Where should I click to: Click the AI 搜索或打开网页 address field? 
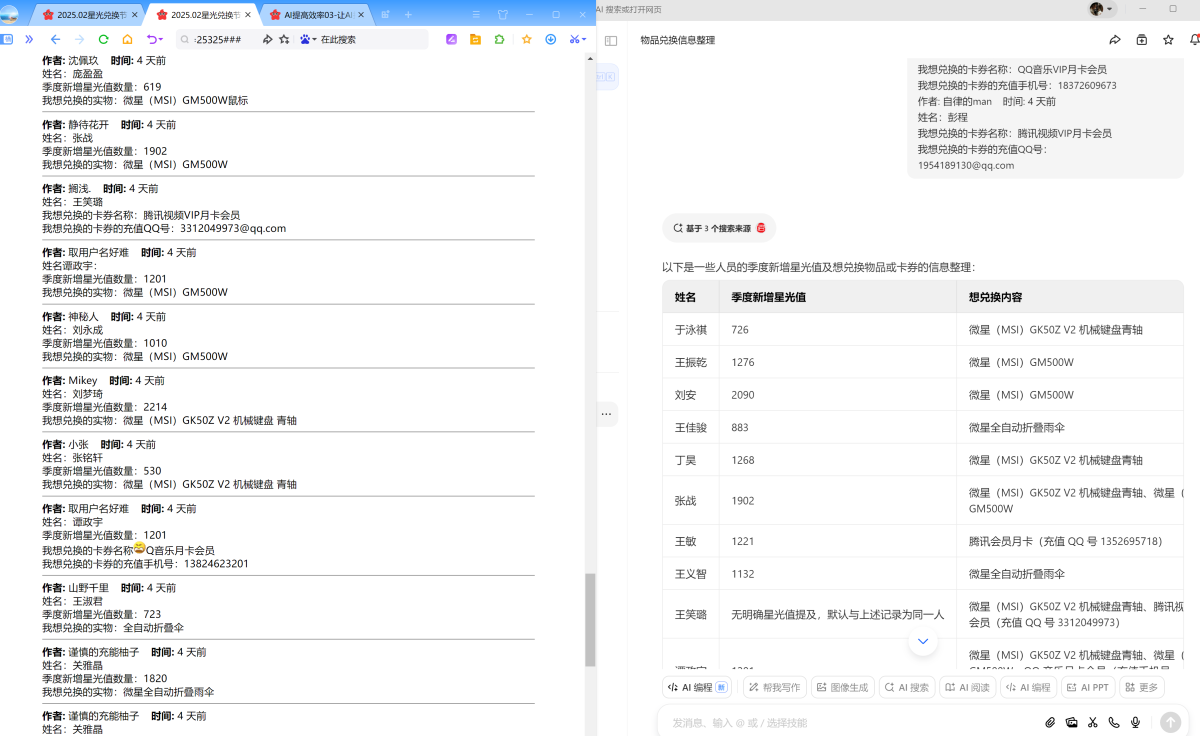[630, 9]
